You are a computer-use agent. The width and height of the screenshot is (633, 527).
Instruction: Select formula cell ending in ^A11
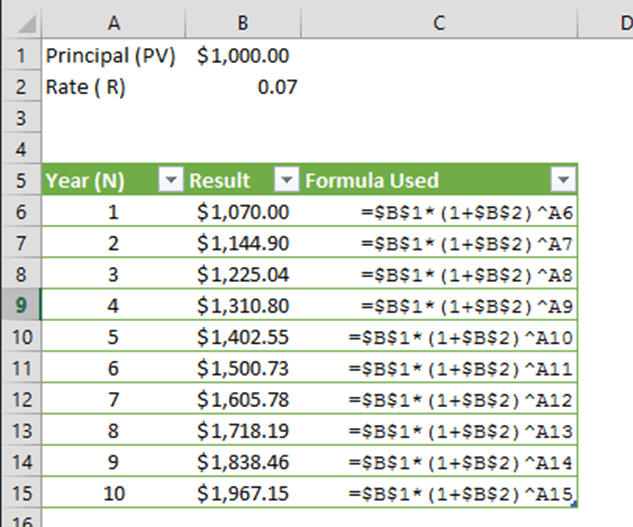point(439,368)
